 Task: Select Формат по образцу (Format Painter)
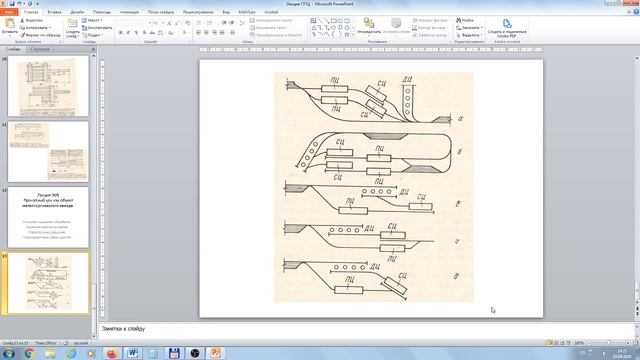[40, 35]
